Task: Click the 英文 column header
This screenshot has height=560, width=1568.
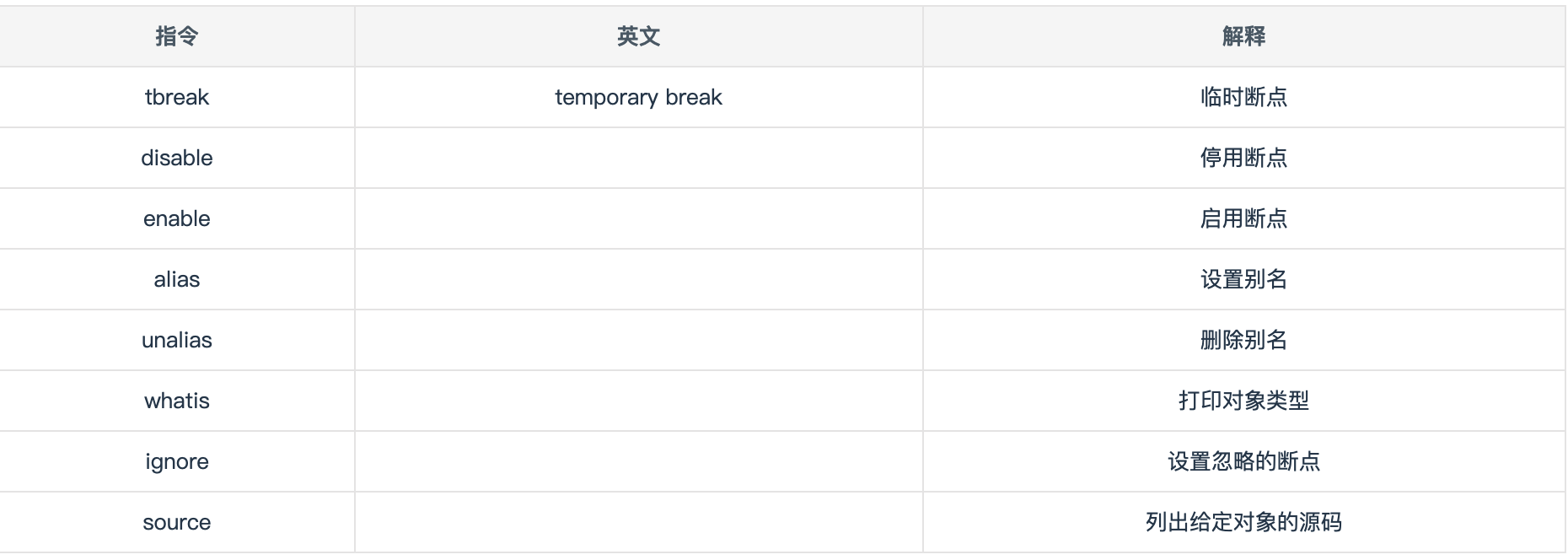Action: (638, 36)
